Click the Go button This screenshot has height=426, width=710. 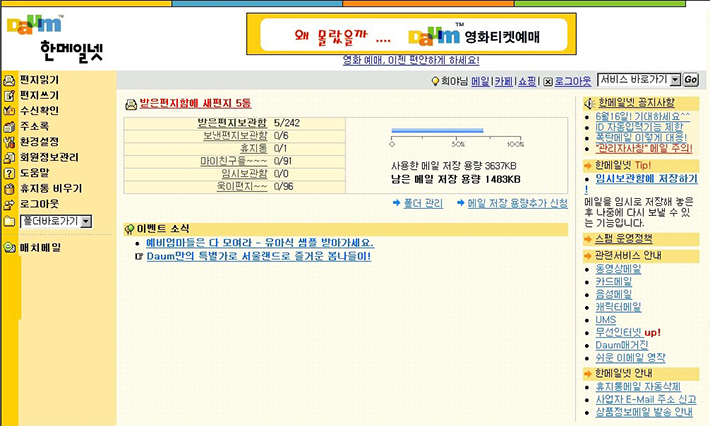tap(691, 80)
